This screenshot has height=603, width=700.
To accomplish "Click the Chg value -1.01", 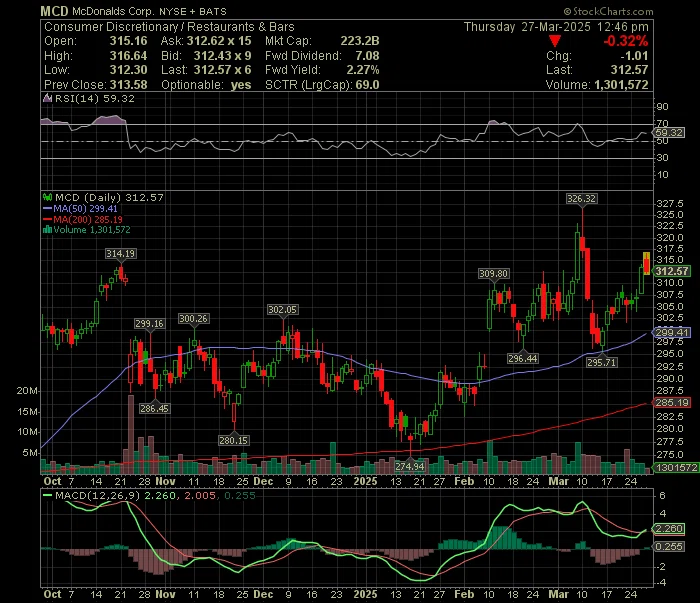I will (634, 56).
